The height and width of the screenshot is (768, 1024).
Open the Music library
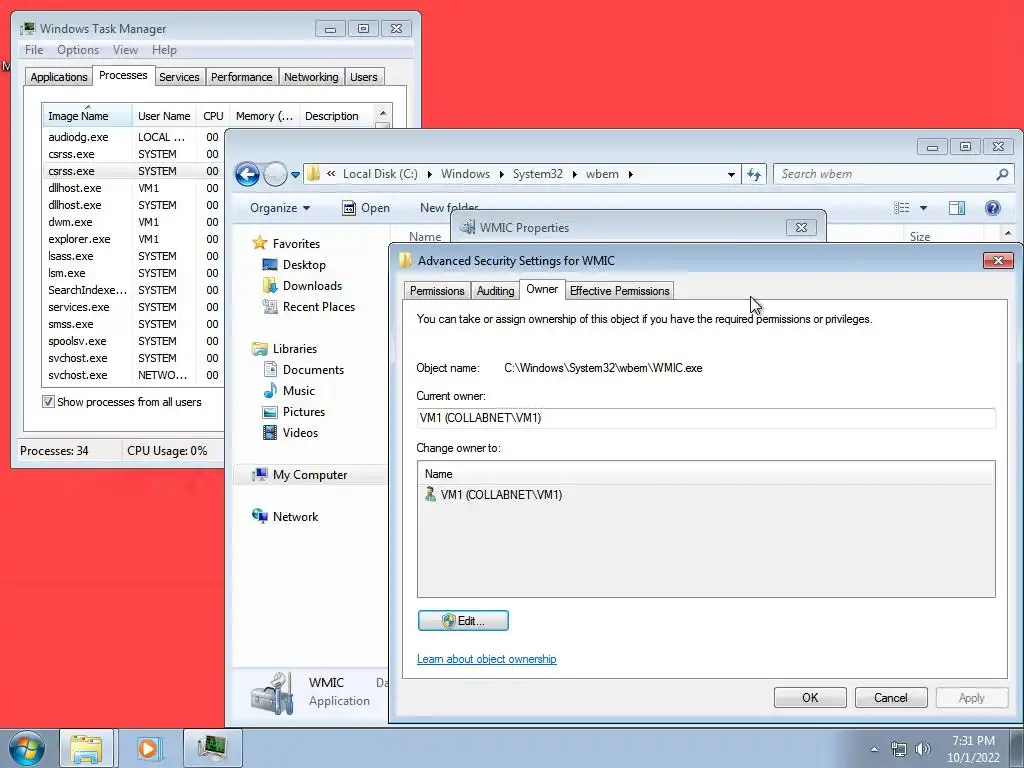[x=298, y=391]
